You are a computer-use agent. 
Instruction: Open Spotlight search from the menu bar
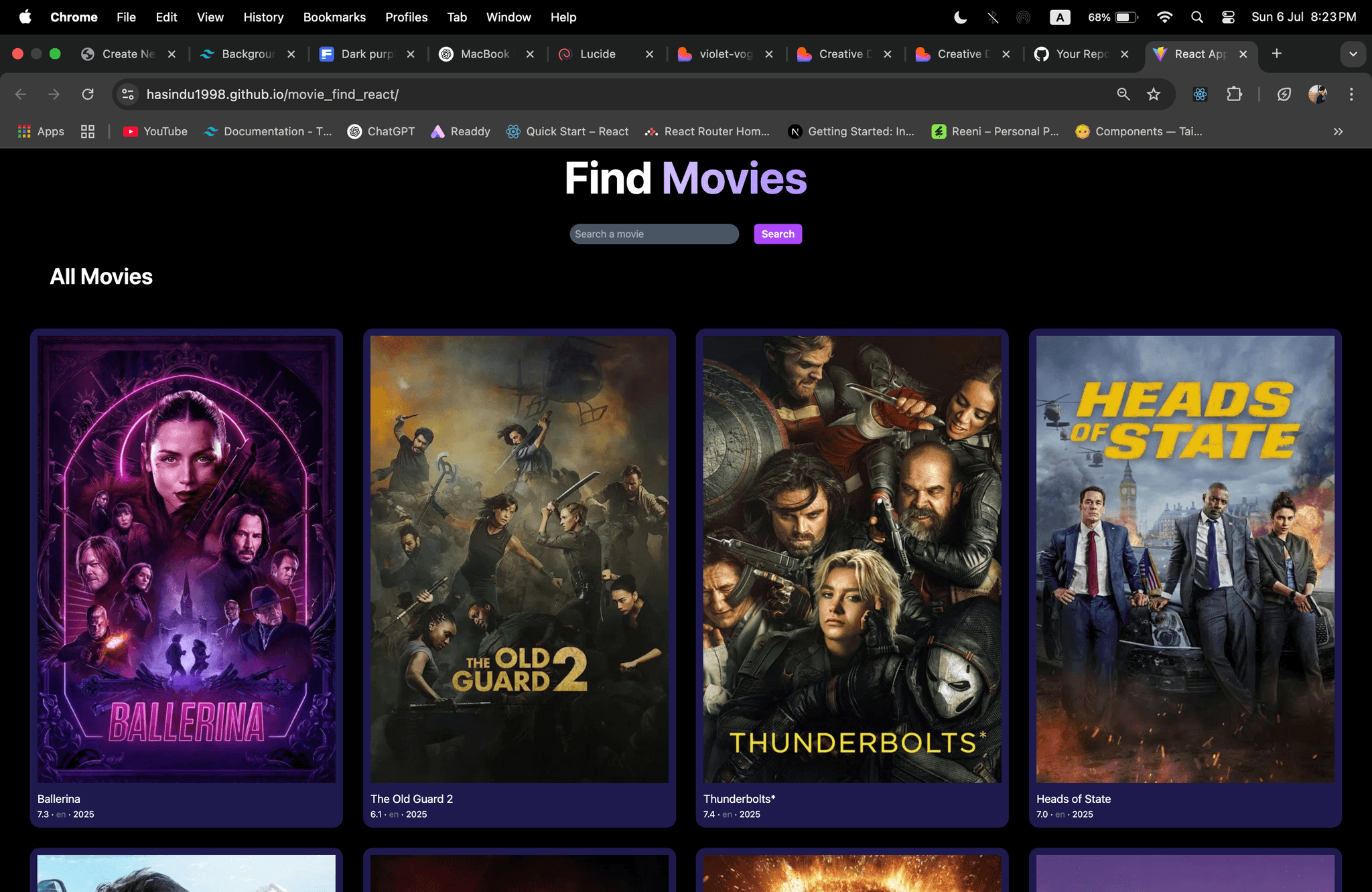coord(1197,17)
